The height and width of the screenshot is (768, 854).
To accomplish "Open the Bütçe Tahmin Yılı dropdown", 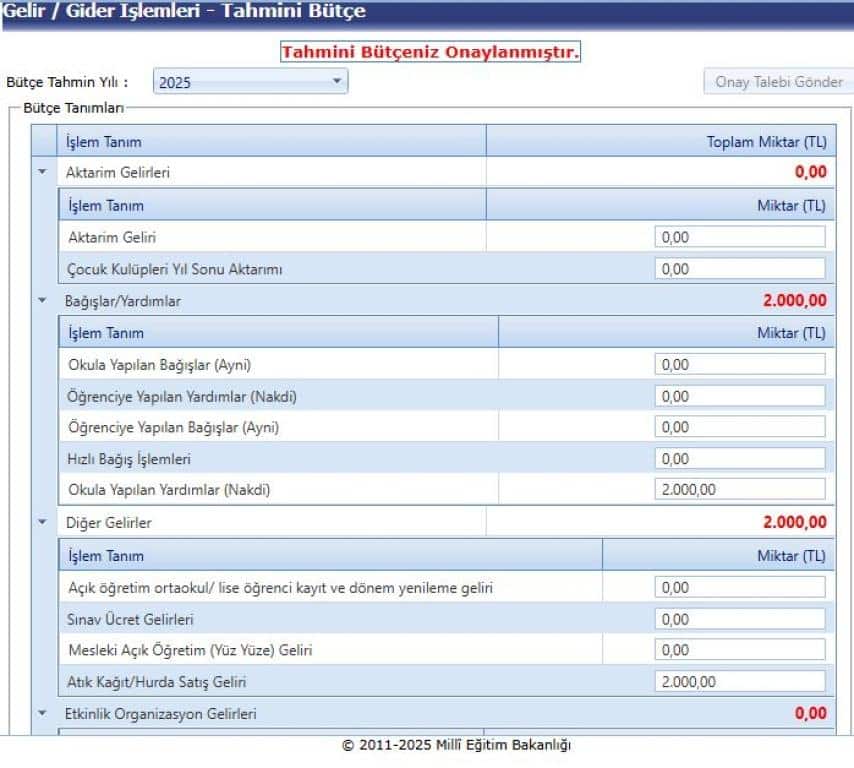I will [250, 82].
